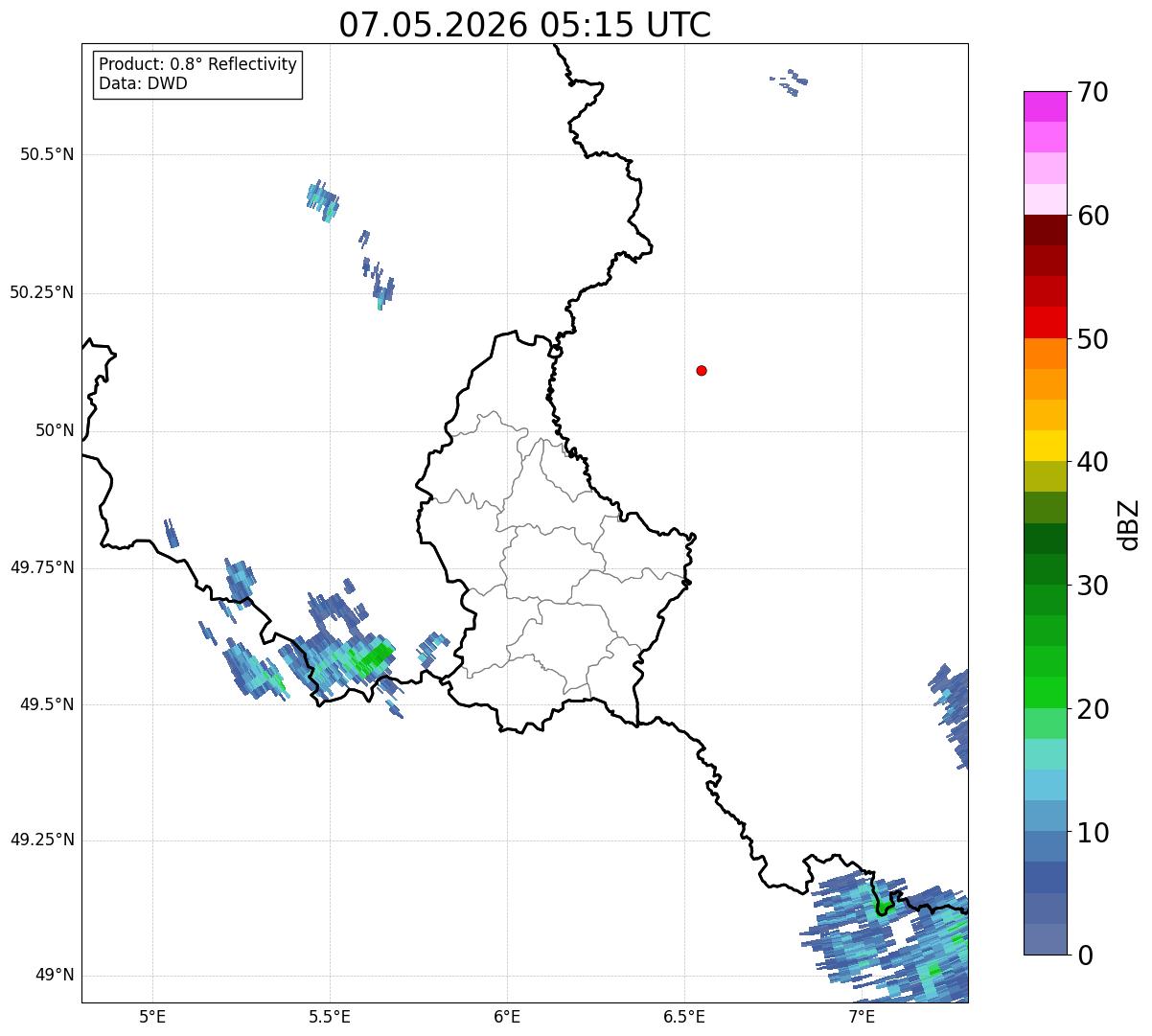The width and height of the screenshot is (1152, 1036).
Task: Click the 49.25°N latitude axis label
Action: [x=42, y=840]
